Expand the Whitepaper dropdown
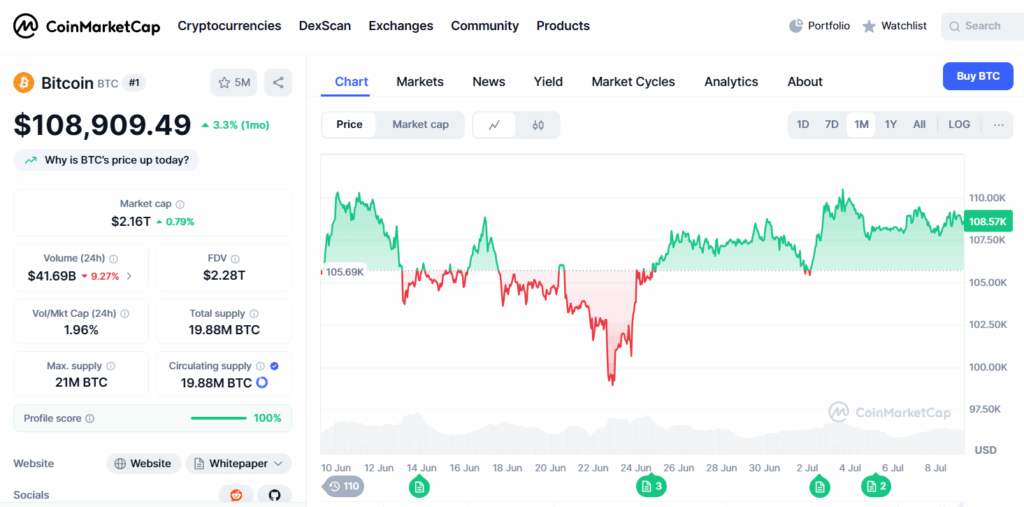1024x507 pixels. [238, 463]
